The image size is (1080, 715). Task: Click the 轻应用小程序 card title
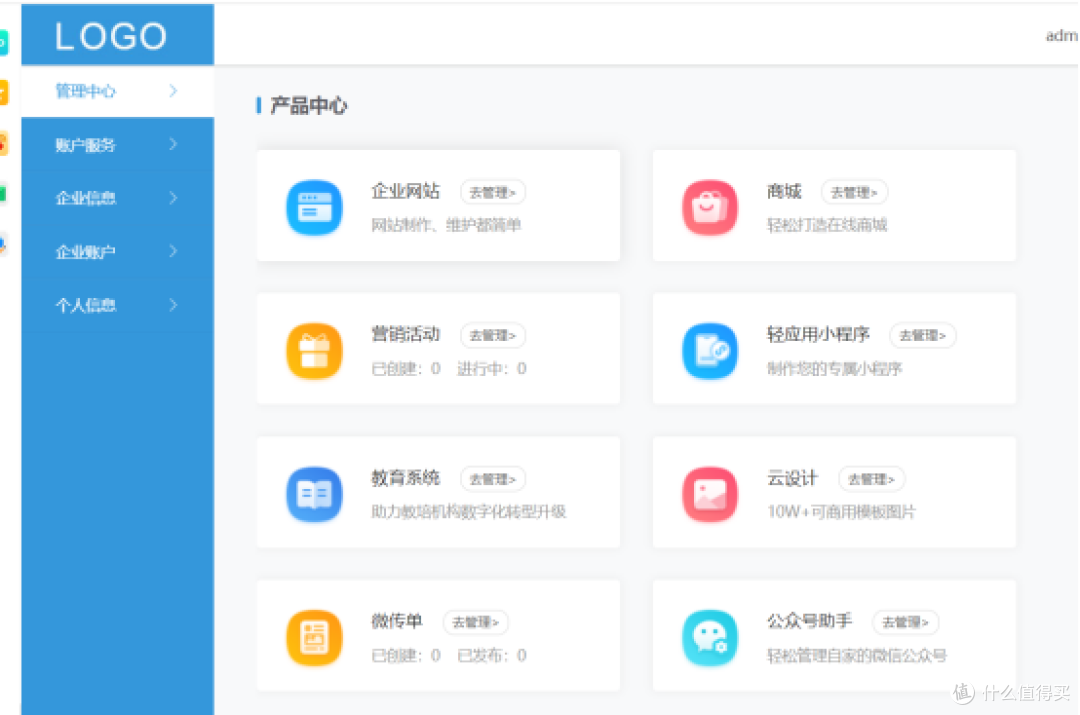[x=818, y=335]
